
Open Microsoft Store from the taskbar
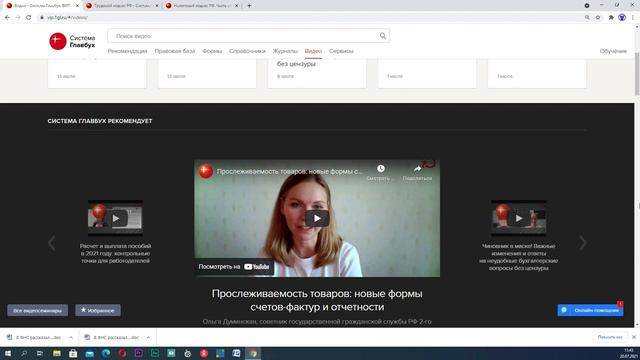tap(73, 353)
